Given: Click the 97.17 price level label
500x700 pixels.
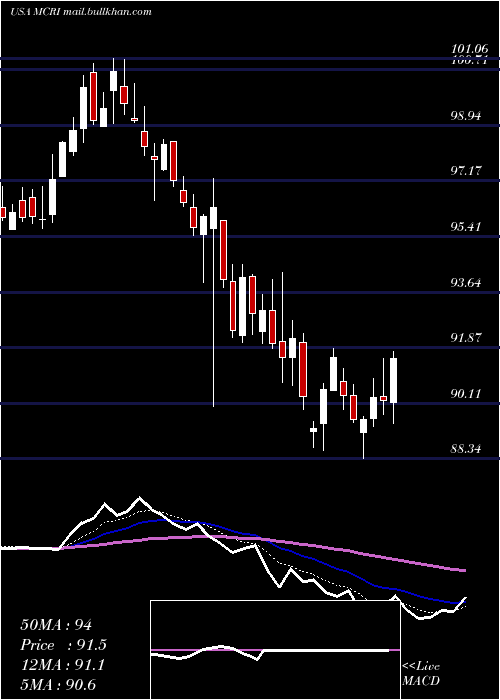Looking at the screenshot, I should point(466,170).
